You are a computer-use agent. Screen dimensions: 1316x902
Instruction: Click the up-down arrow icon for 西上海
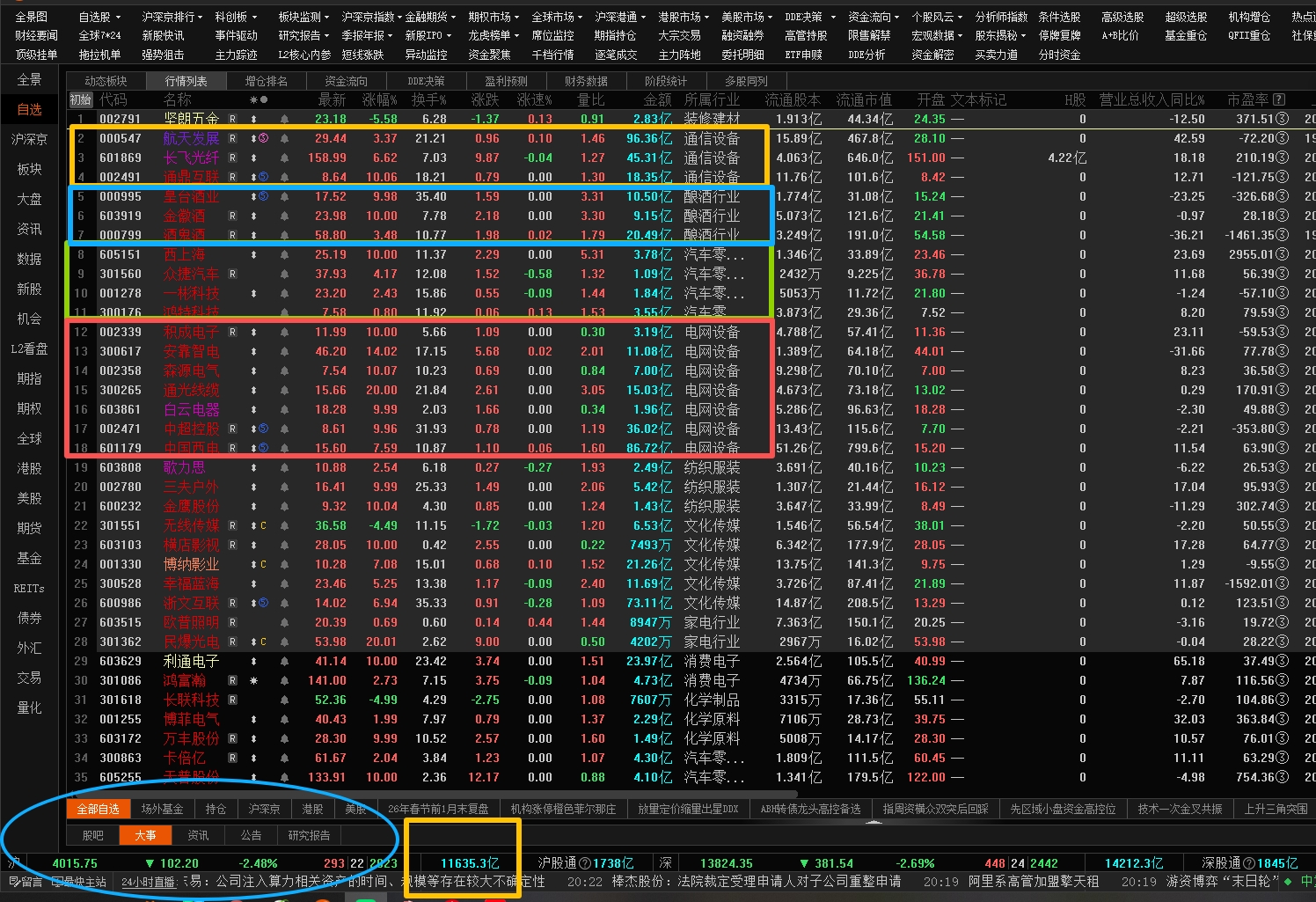click(254, 254)
